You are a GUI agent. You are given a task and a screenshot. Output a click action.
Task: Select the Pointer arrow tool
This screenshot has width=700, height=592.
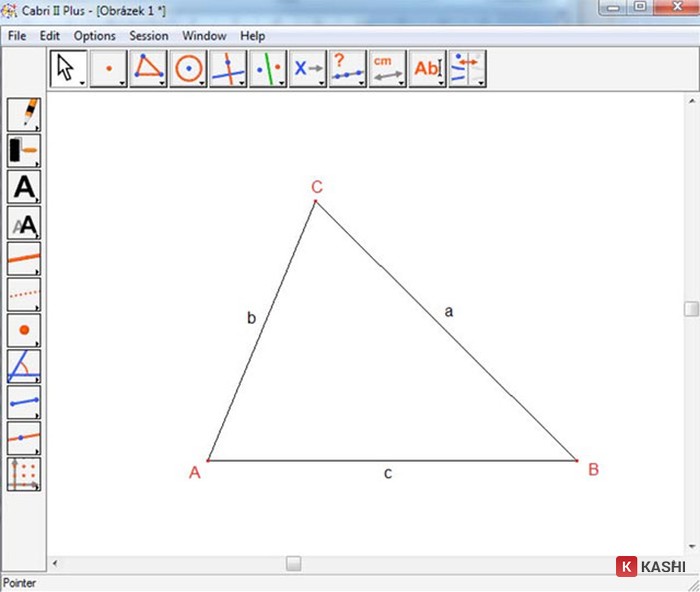(67, 69)
